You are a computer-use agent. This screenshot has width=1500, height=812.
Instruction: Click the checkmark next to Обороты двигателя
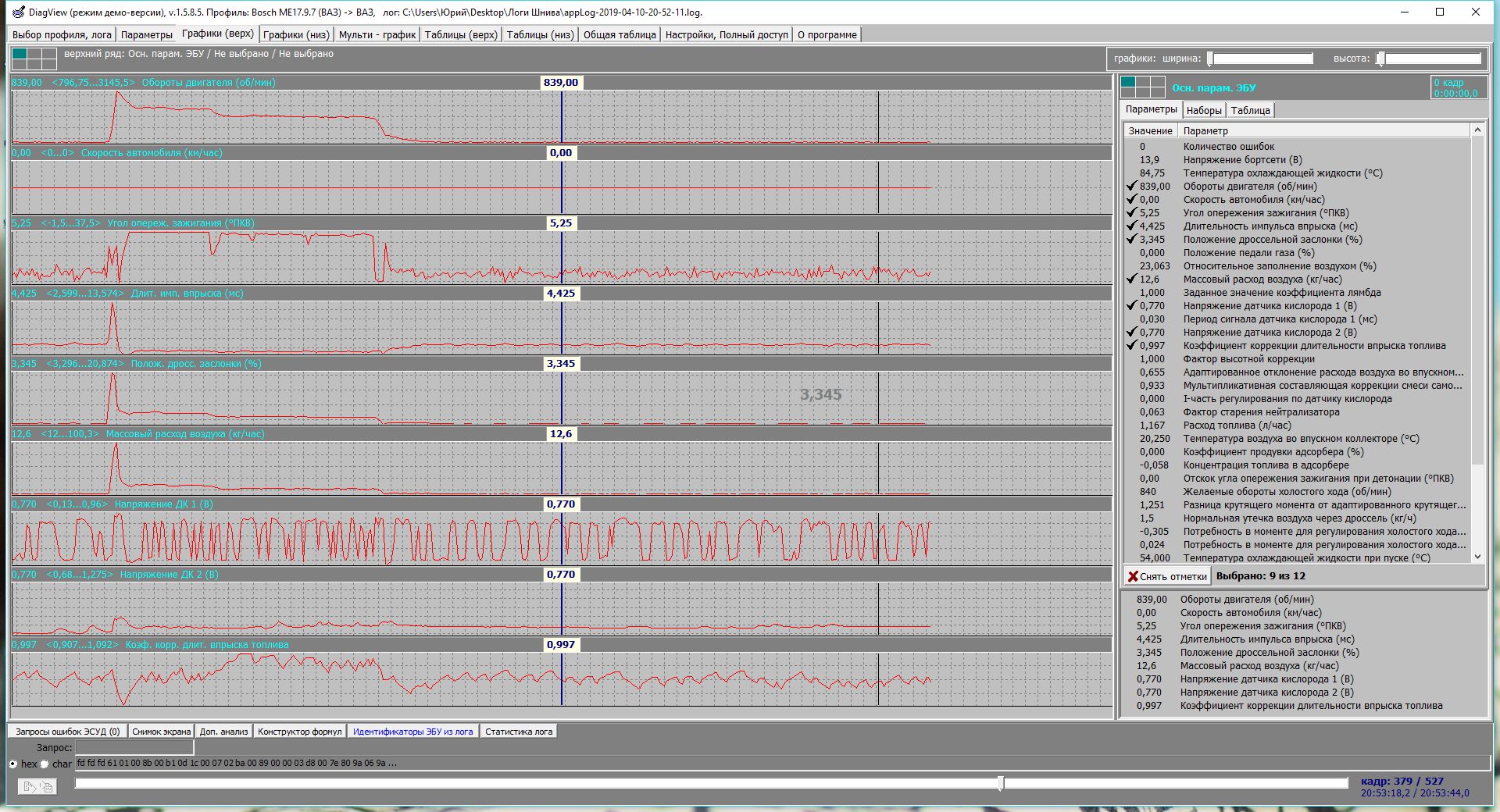(x=1131, y=187)
